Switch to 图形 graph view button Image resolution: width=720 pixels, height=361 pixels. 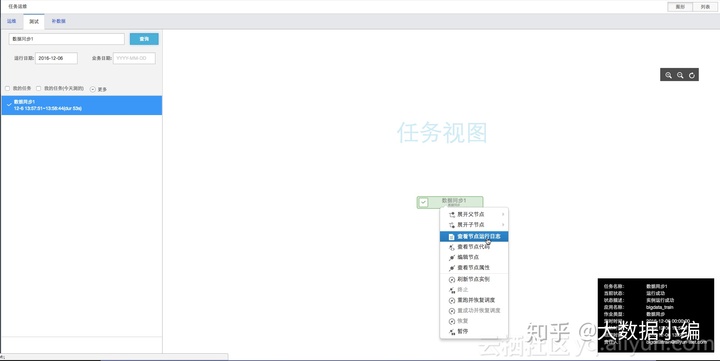pos(680,7)
